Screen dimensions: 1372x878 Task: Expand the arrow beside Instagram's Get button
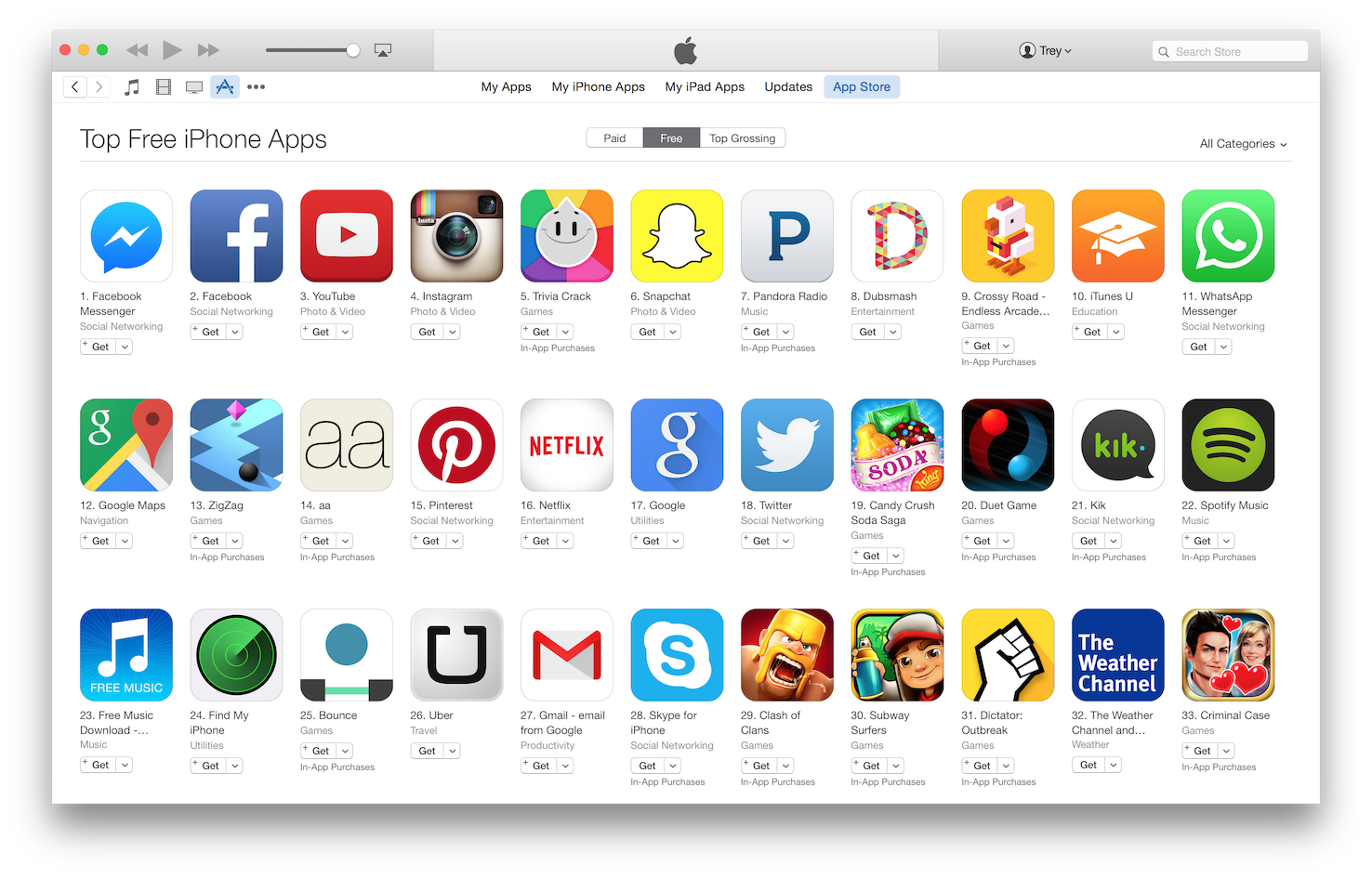pyautogui.click(x=452, y=332)
